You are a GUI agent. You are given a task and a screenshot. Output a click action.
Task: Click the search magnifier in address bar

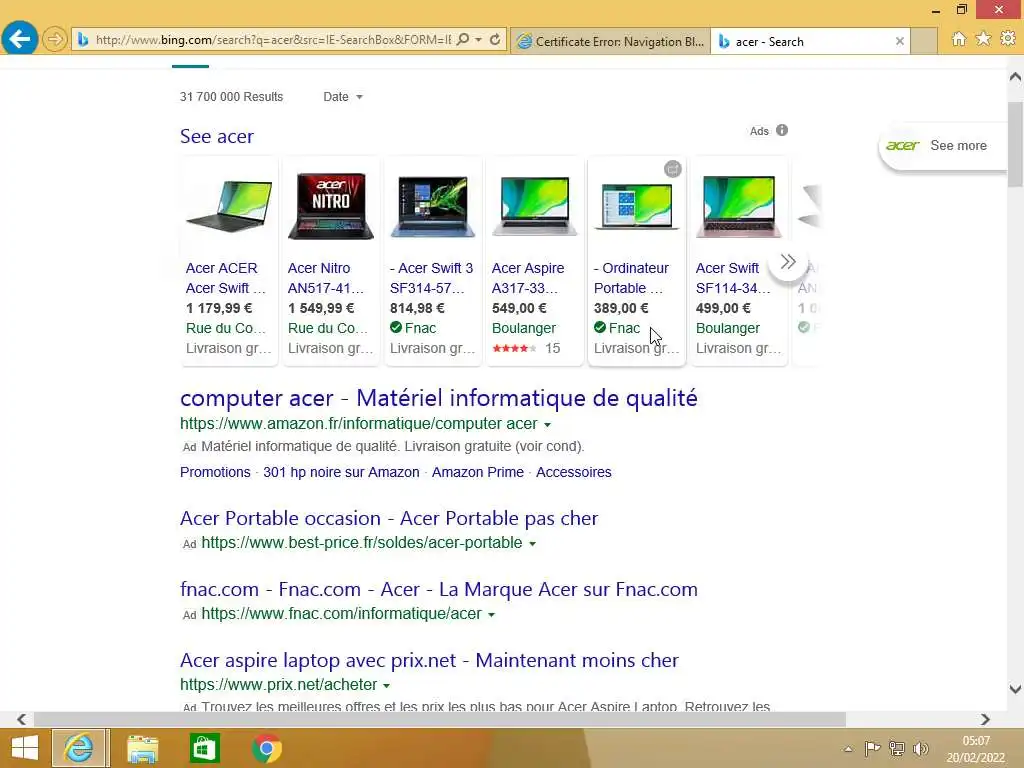tap(462, 40)
